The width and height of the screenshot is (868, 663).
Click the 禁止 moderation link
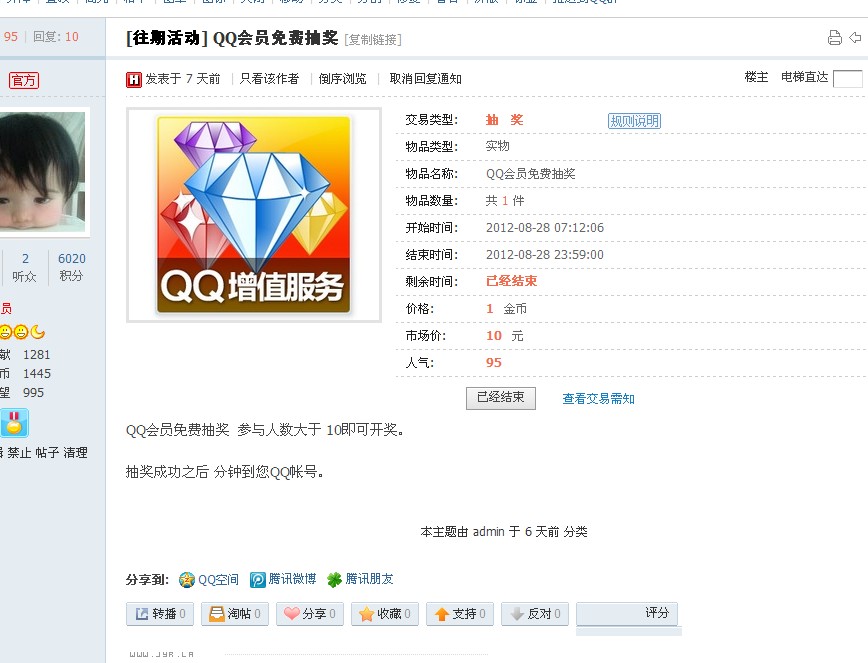point(19,453)
